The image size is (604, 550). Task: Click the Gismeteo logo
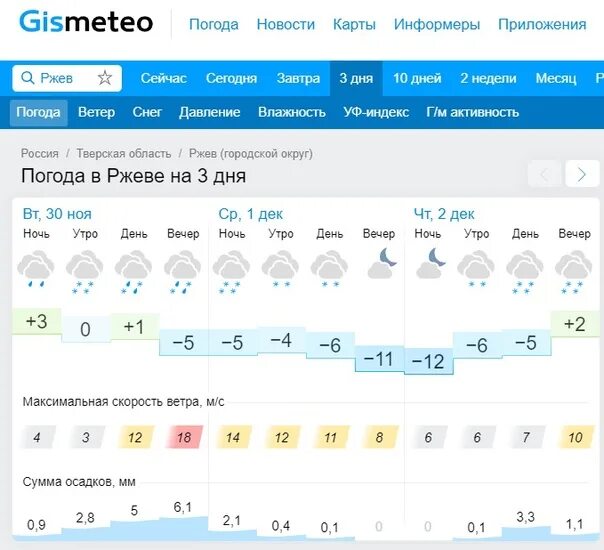(86, 23)
